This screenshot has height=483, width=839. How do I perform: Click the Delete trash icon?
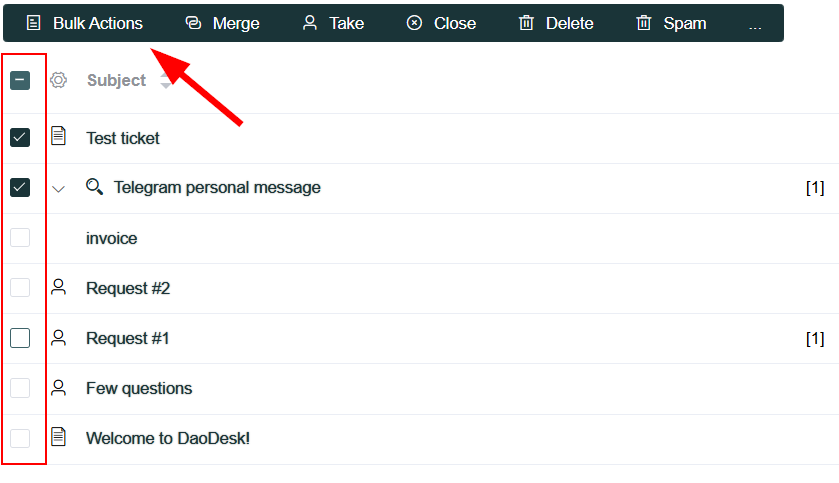point(527,23)
